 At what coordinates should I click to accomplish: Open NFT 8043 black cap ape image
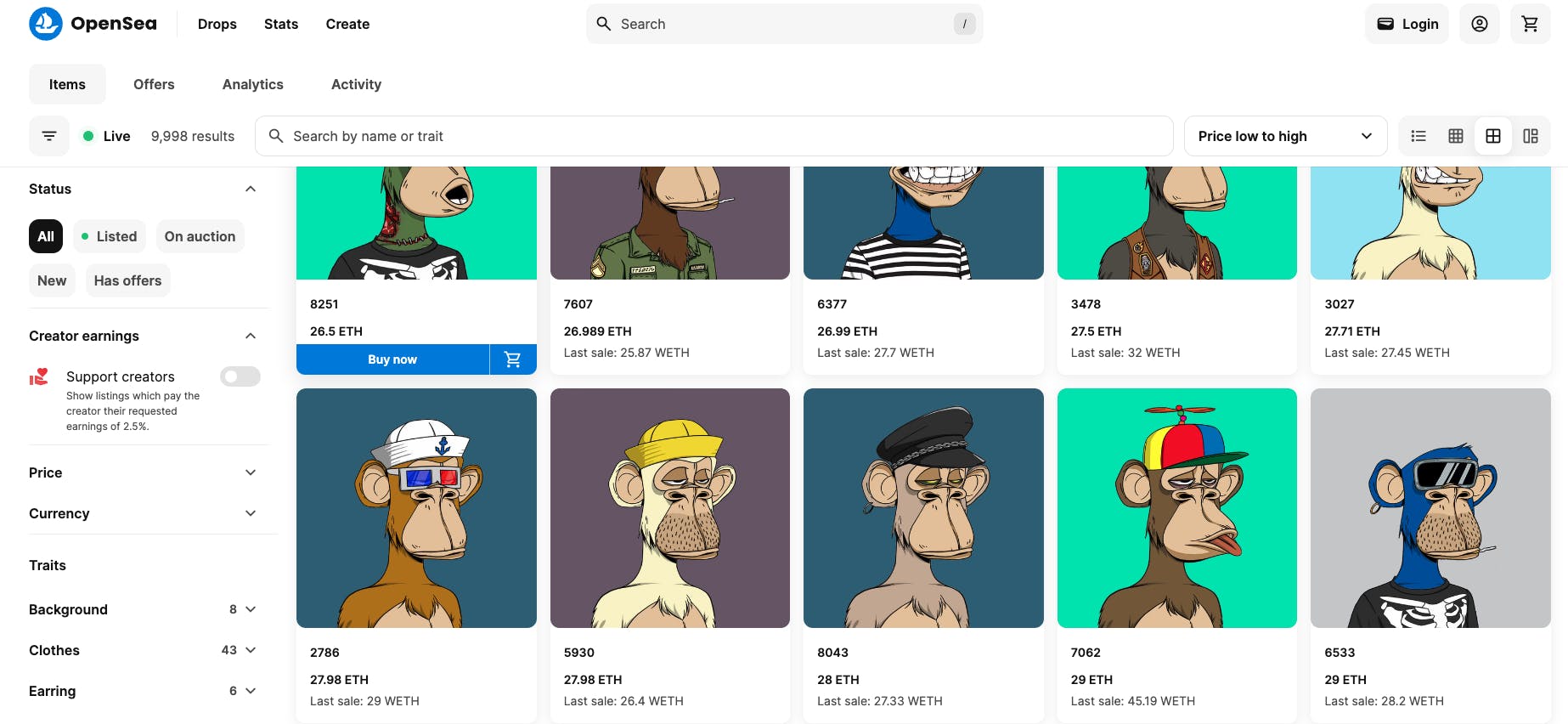923,508
